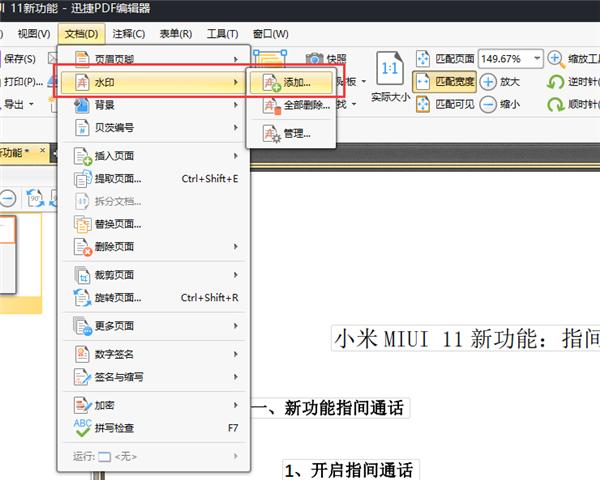This screenshot has height=480, width=600.
Task: Open the 视图(V) menu
Action: (x=34, y=34)
